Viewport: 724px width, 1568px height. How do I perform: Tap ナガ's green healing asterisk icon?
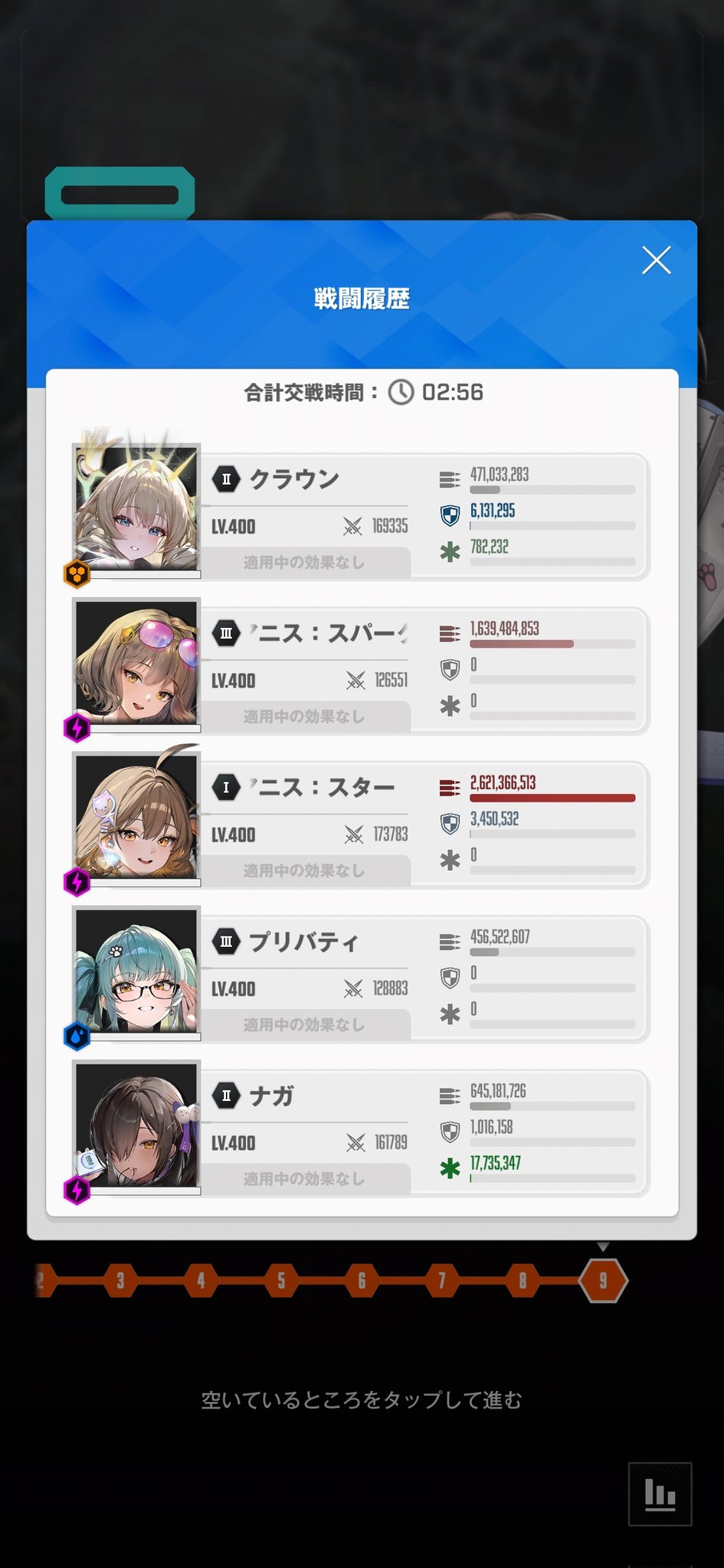[x=450, y=1168]
